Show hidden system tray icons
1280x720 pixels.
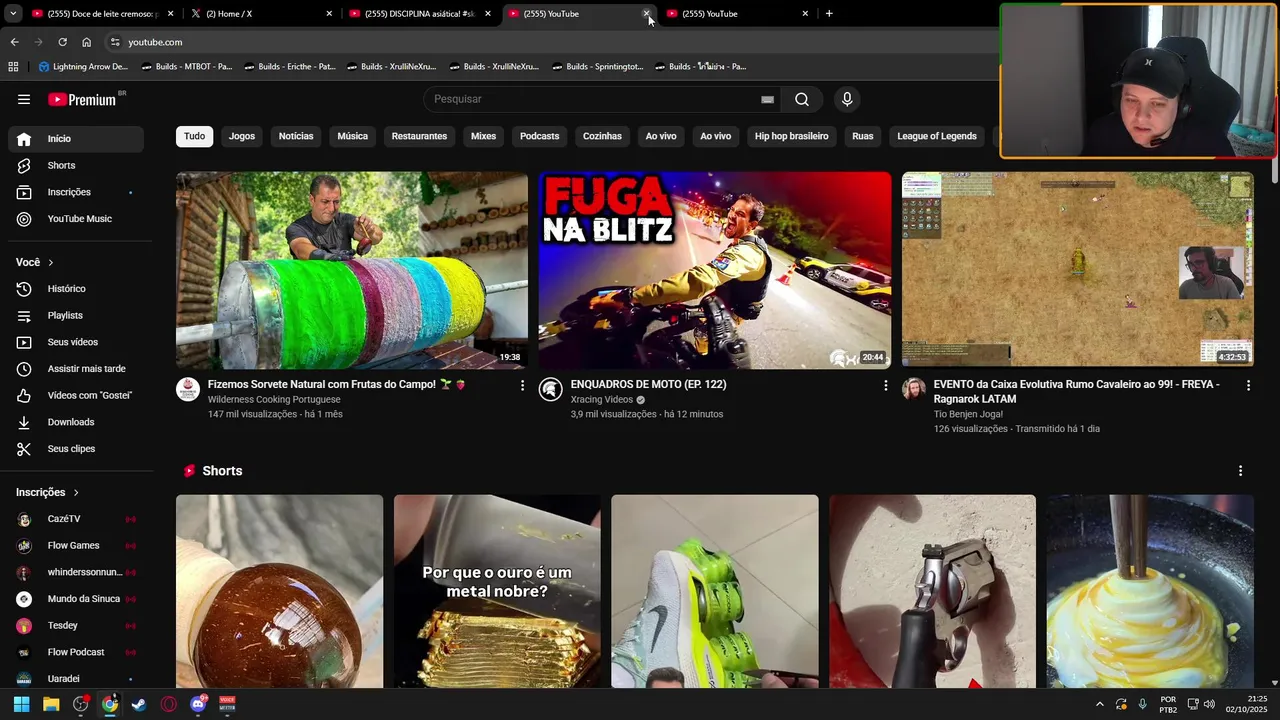tap(1100, 704)
